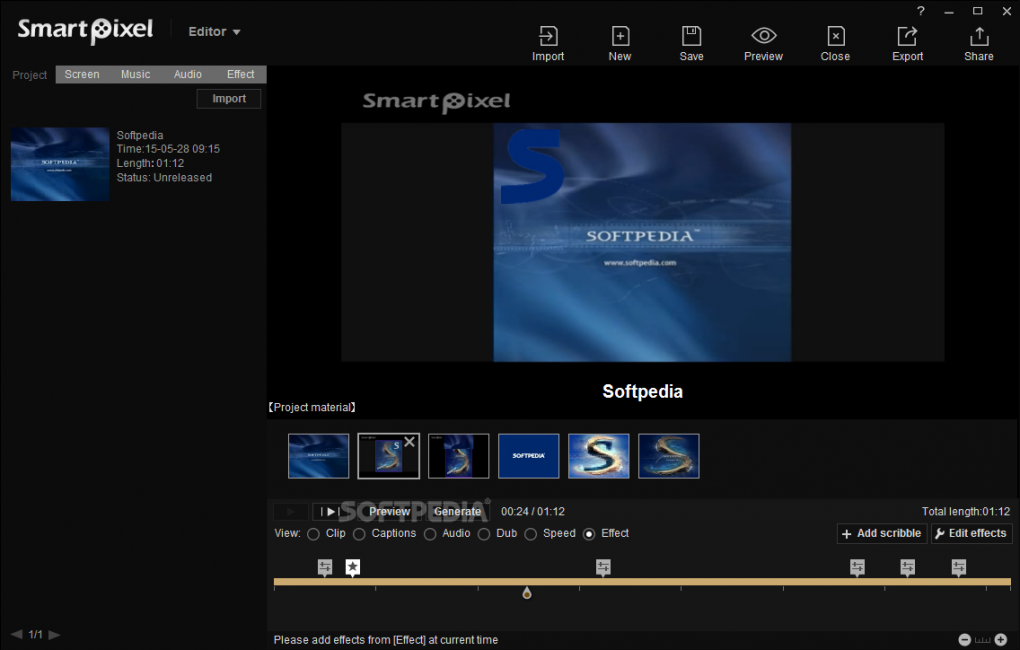Switch to the Effect tab
Screen dimensions: 1020x650
pos(241,74)
